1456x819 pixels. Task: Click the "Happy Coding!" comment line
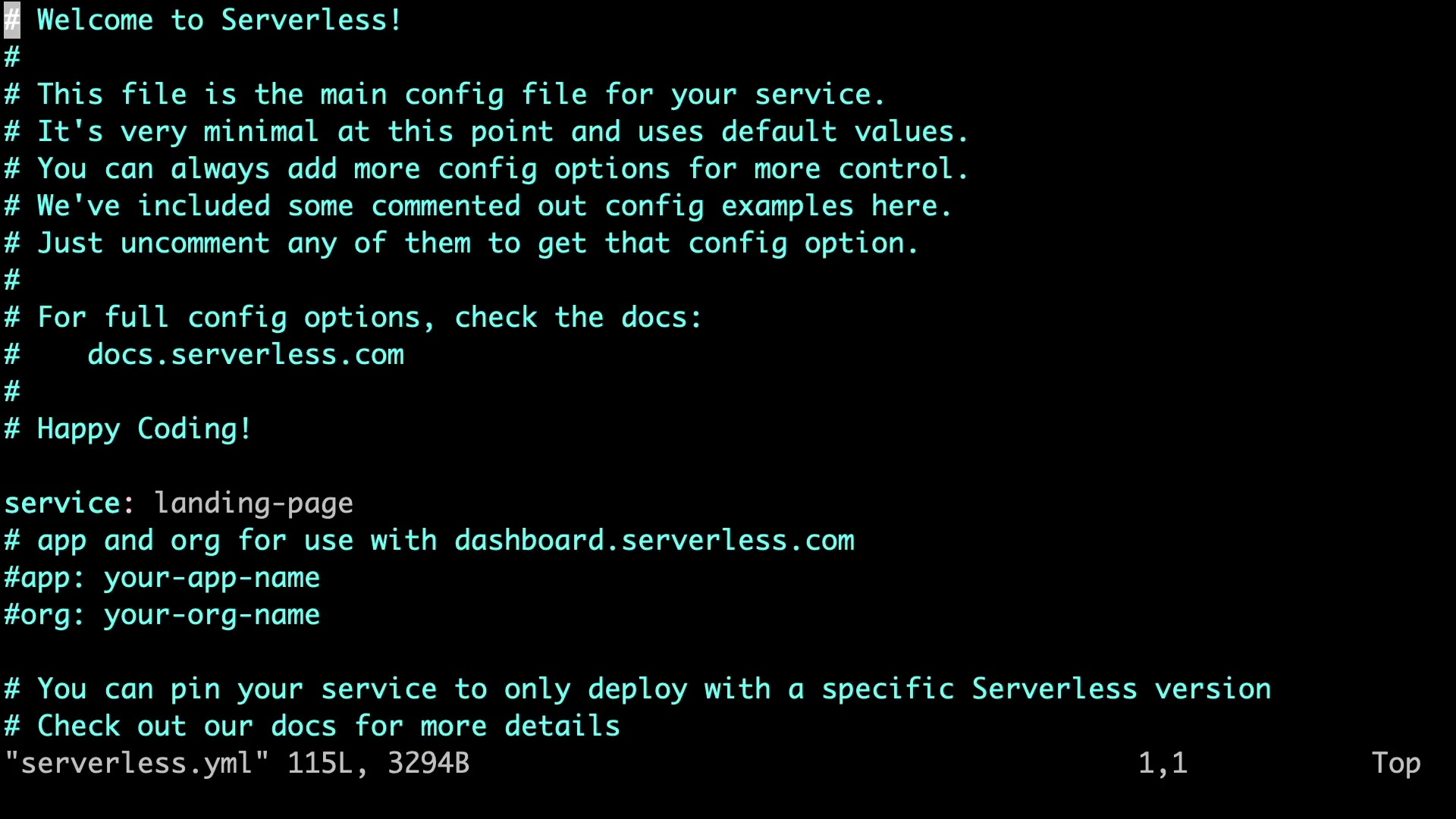pyautogui.click(x=143, y=429)
